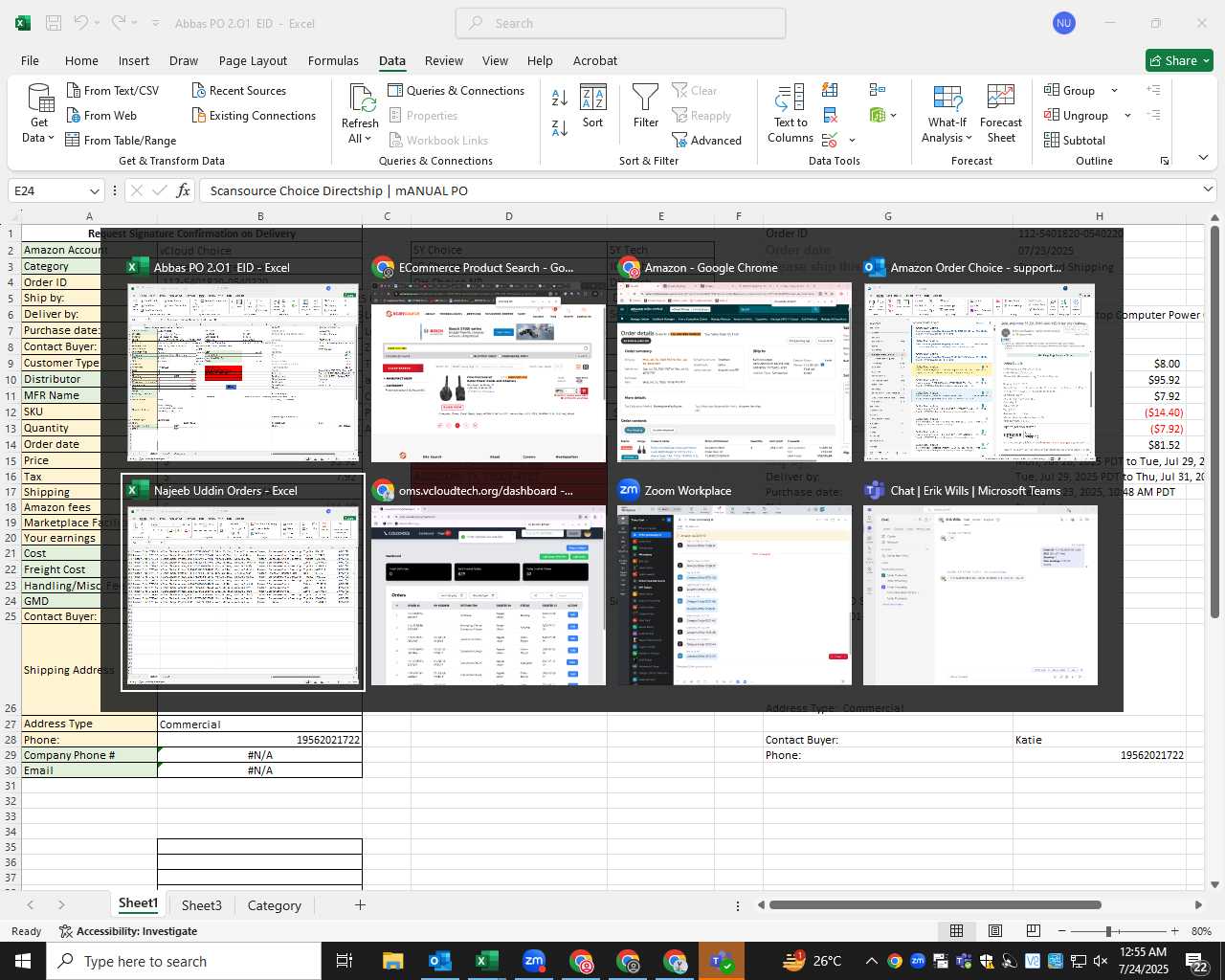Switch to ECommerce Product Search Chrome window
This screenshot has height=980, width=1225.
coord(488,360)
